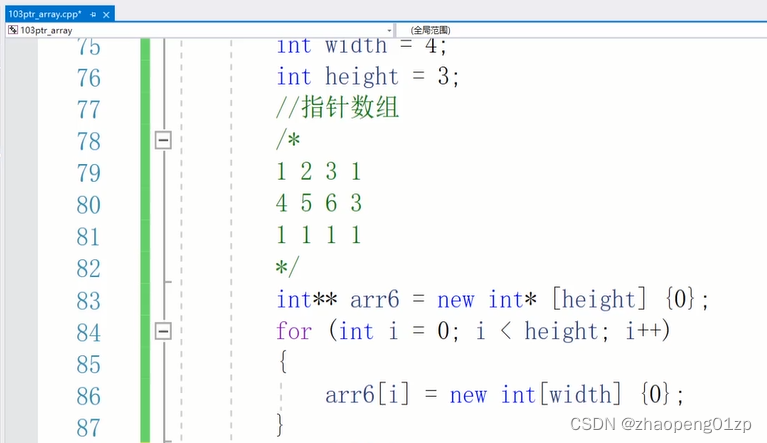Screen dimensions: 767x443
Task: Open the 103ptr_array project scope dropdown
Action: [x=200, y=30]
